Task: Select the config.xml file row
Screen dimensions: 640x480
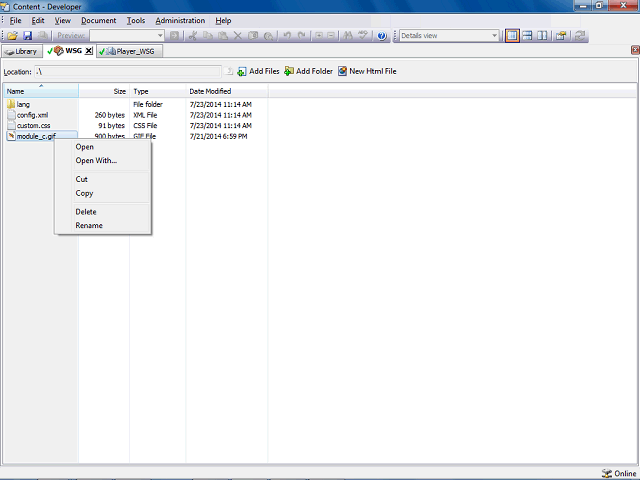Action: 33,115
